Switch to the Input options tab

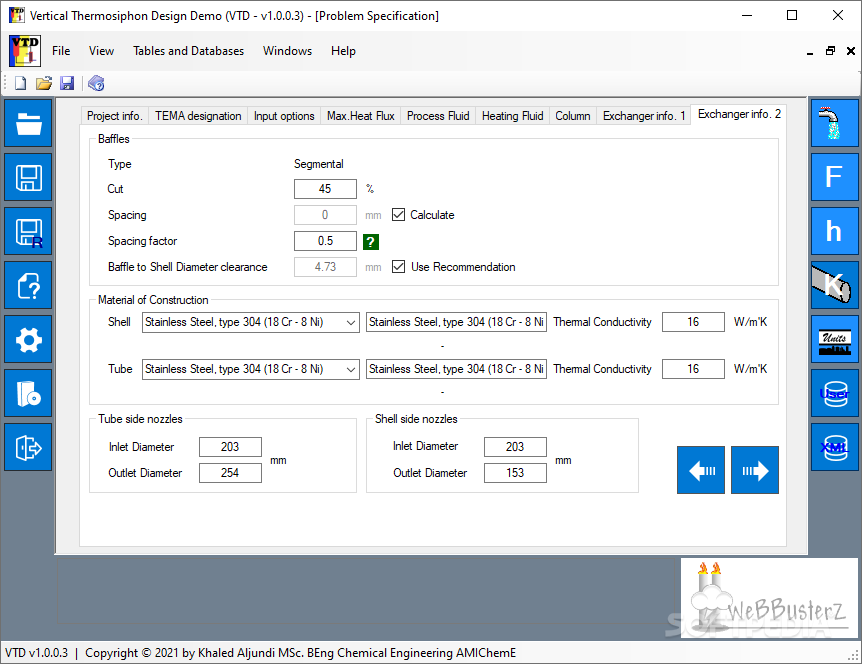[284, 116]
